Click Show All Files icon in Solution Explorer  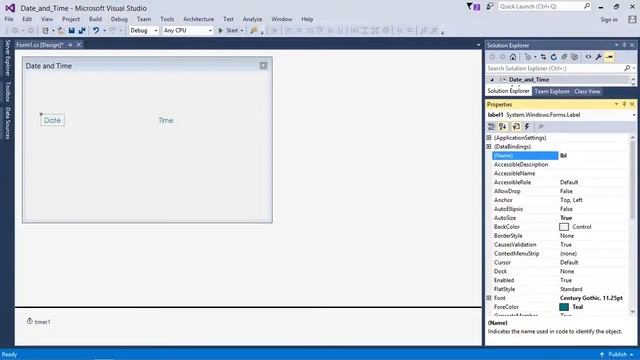click(x=574, y=57)
